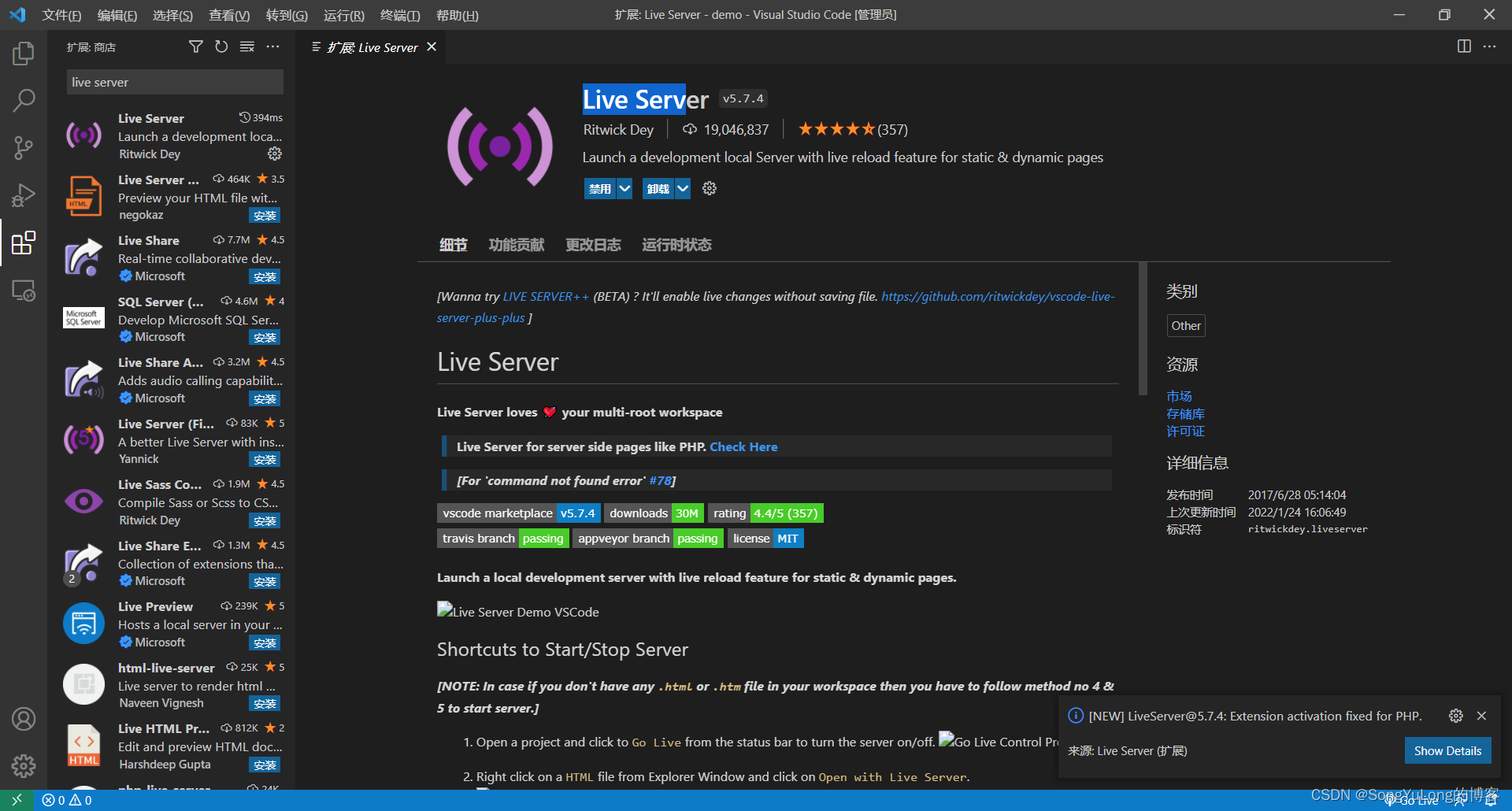Image resolution: width=1512 pixels, height=811 pixels.
Task: Clear extension search results icon
Action: [247, 47]
